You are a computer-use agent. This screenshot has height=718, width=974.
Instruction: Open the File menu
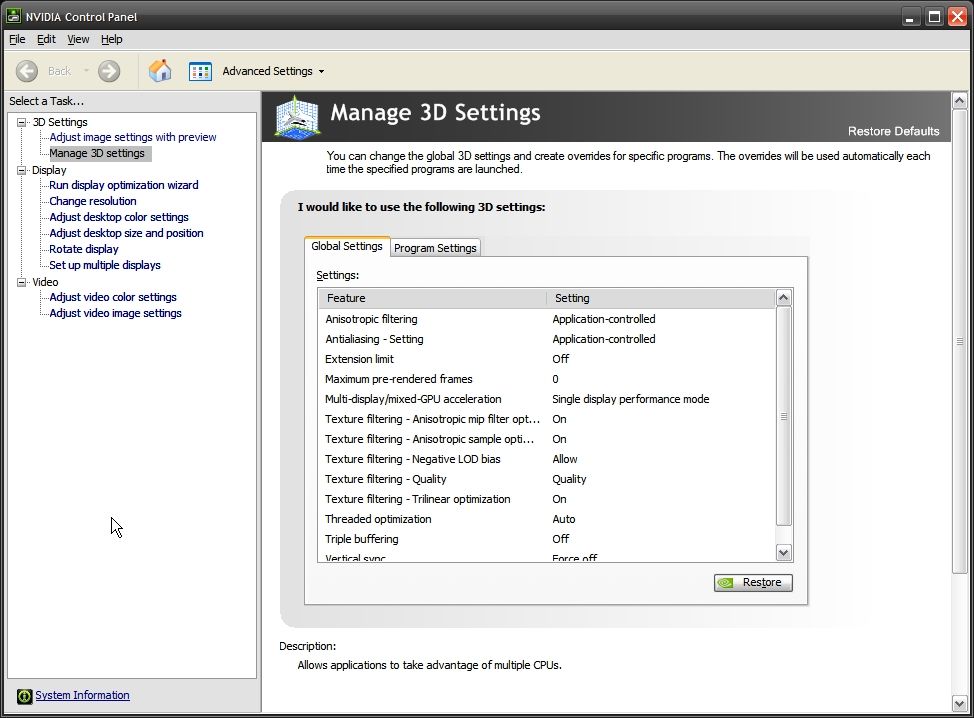pyautogui.click(x=17, y=39)
